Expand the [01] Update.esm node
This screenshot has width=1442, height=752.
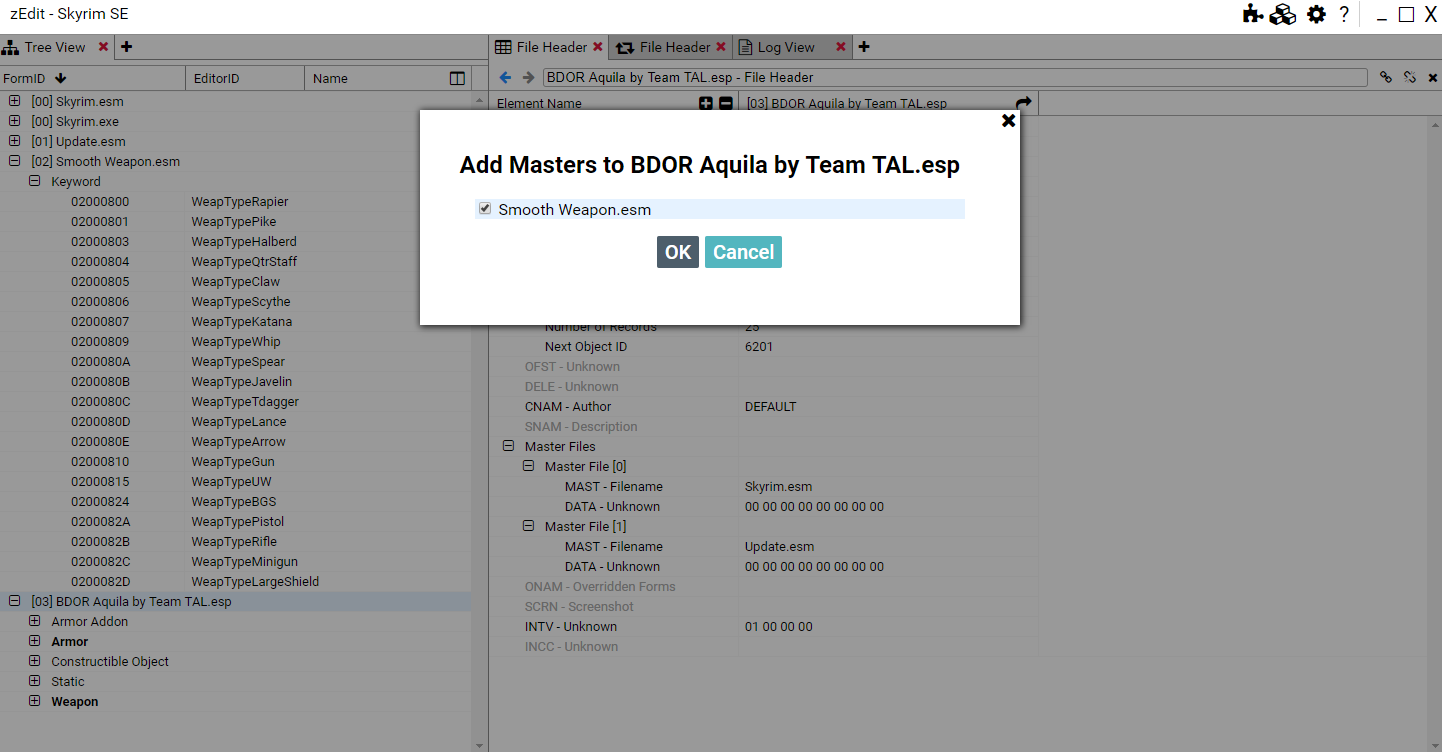point(15,141)
